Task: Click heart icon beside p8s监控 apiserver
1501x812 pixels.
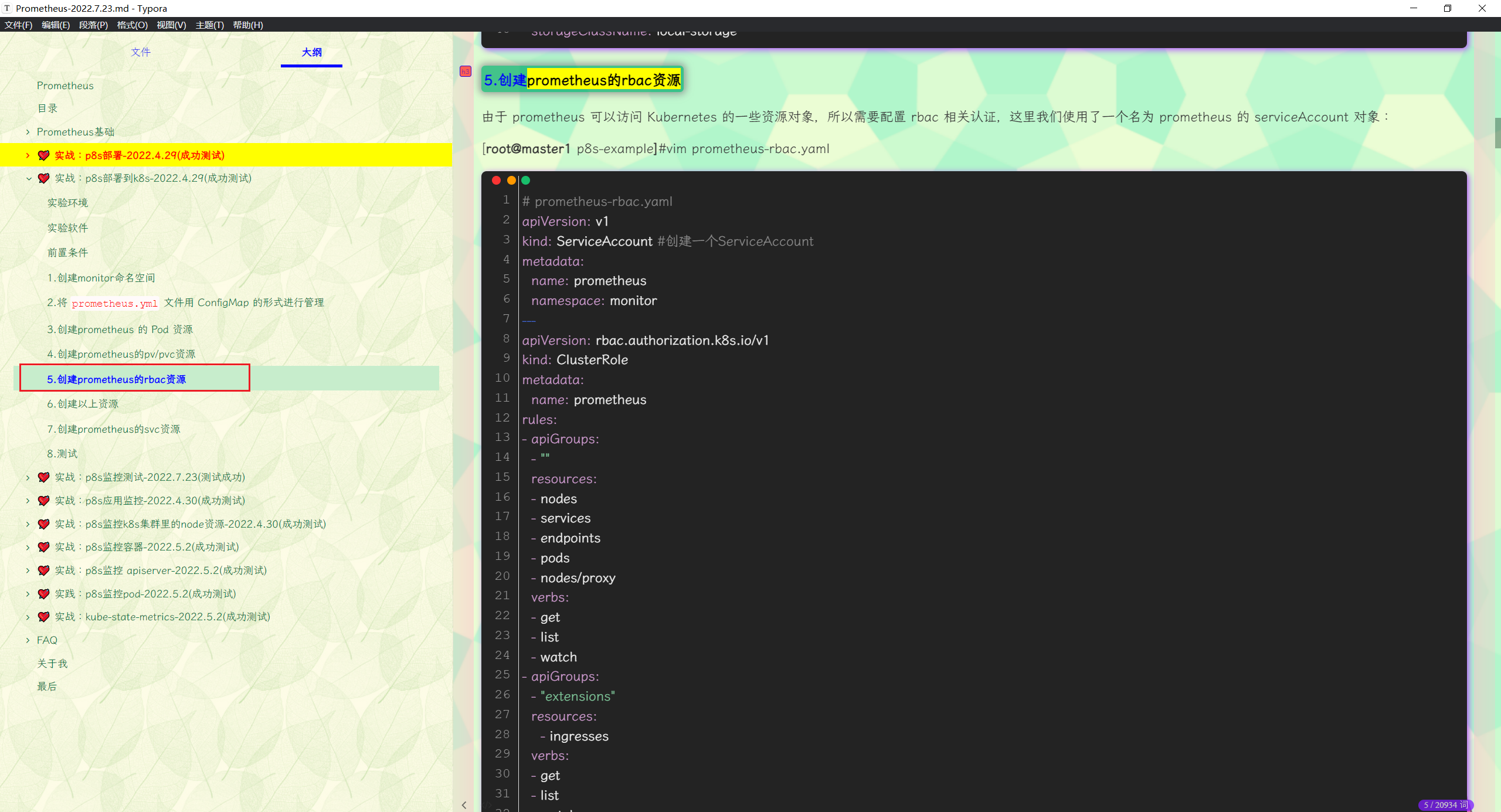Action: click(x=43, y=570)
